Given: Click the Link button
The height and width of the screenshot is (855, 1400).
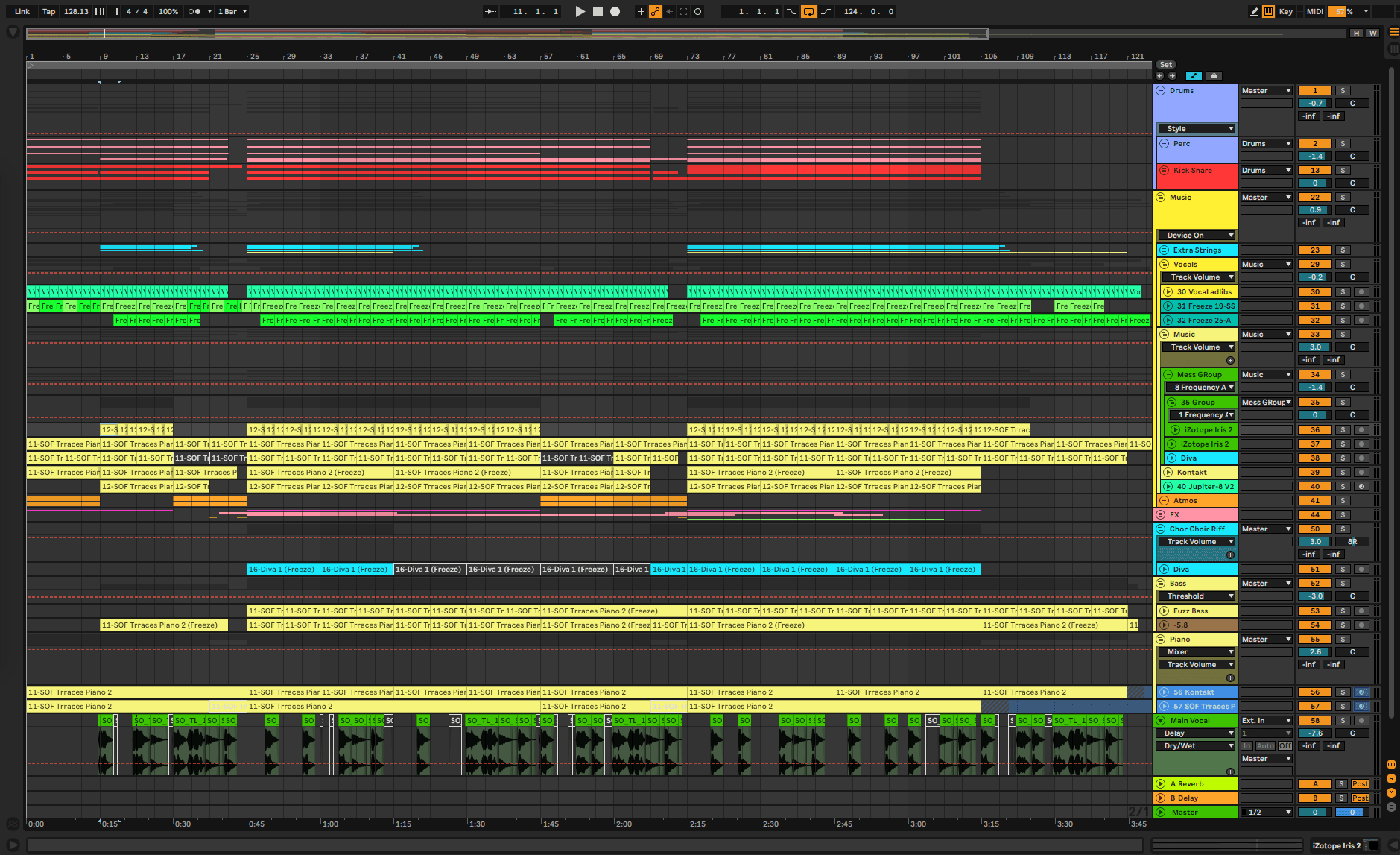Looking at the screenshot, I should click(22, 11).
